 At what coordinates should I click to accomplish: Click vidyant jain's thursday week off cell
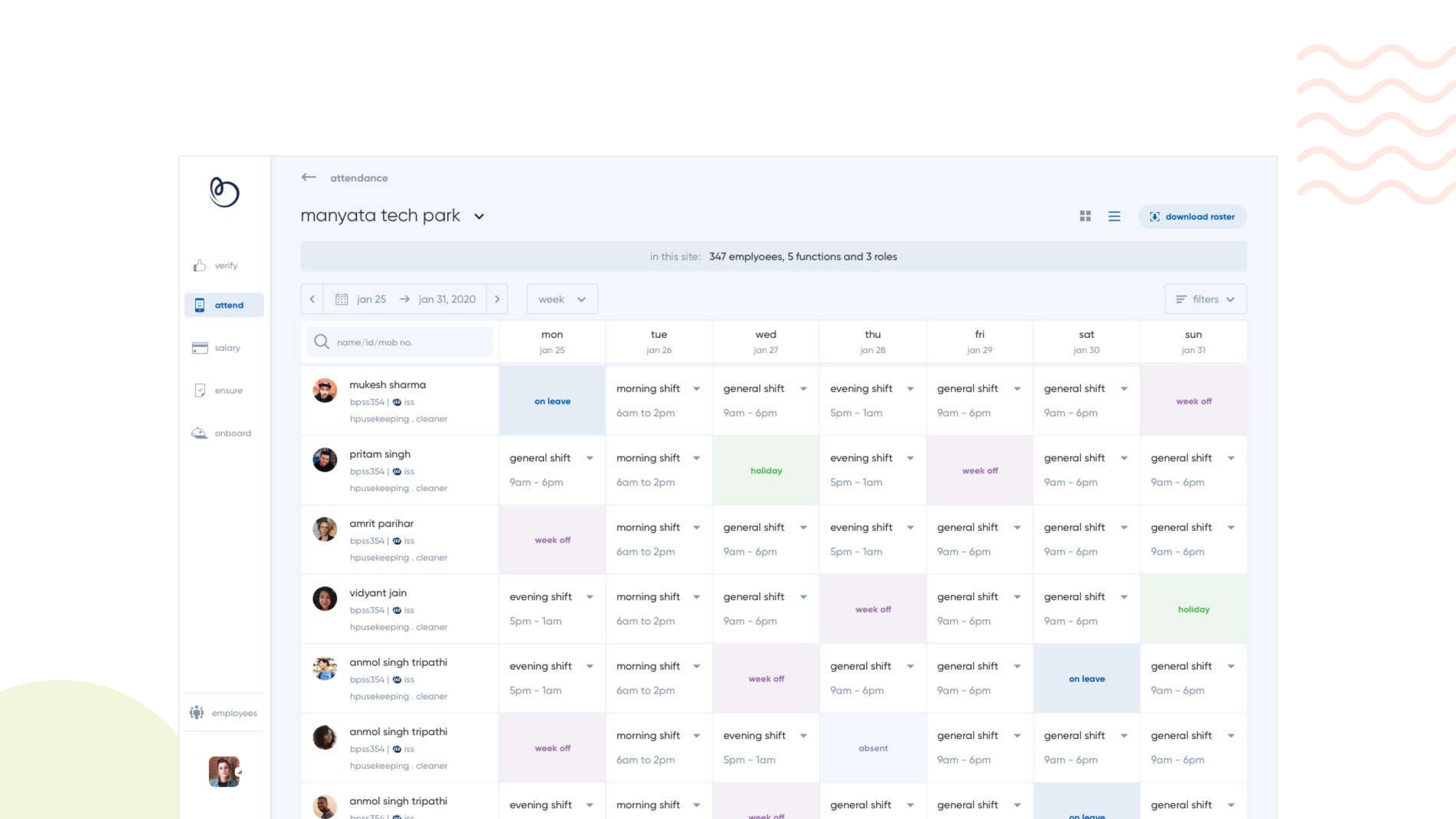tap(873, 609)
